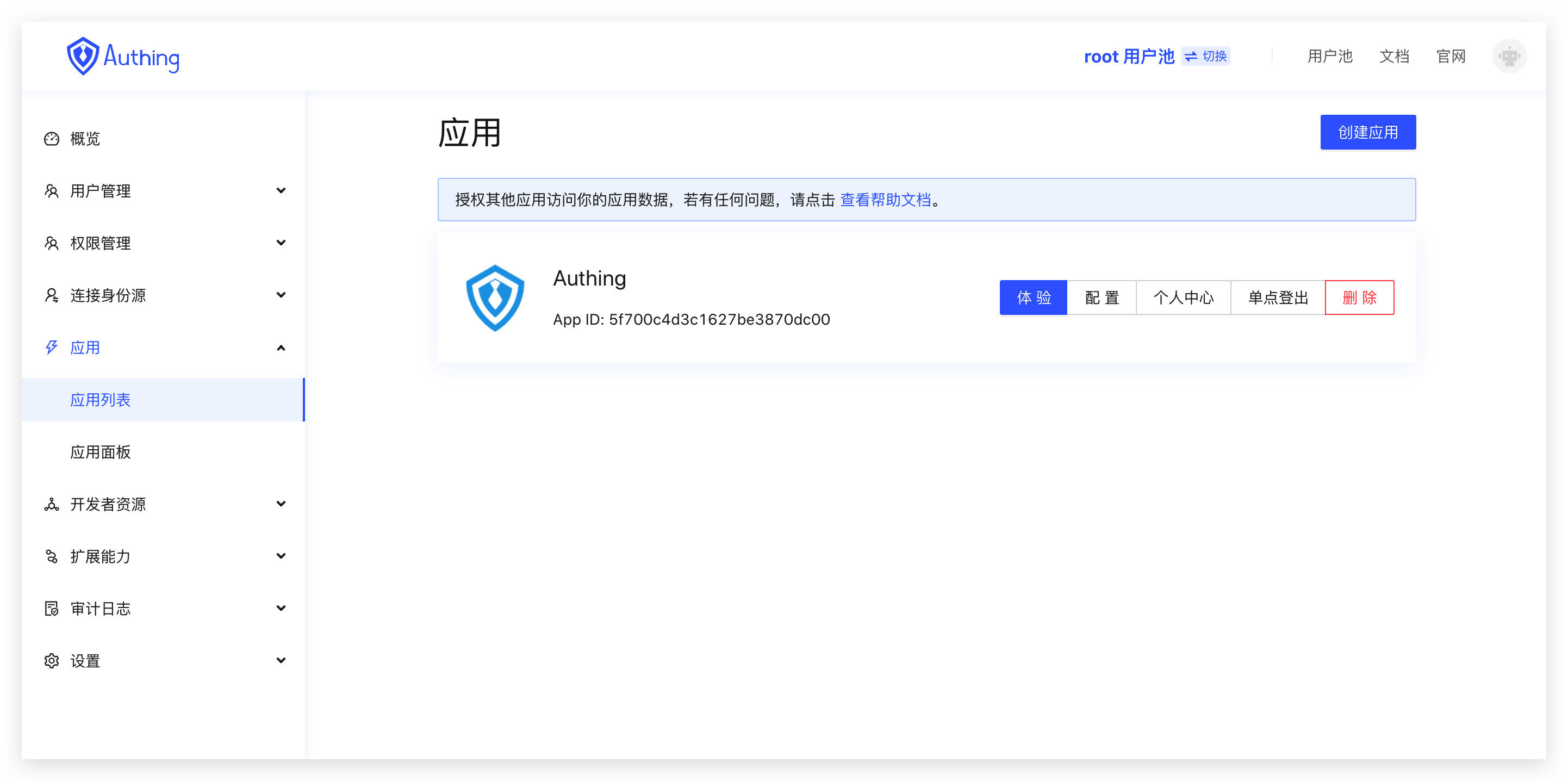Image resolution: width=1568 pixels, height=781 pixels.
Task: Click the red 删除 button
Action: tap(1359, 297)
